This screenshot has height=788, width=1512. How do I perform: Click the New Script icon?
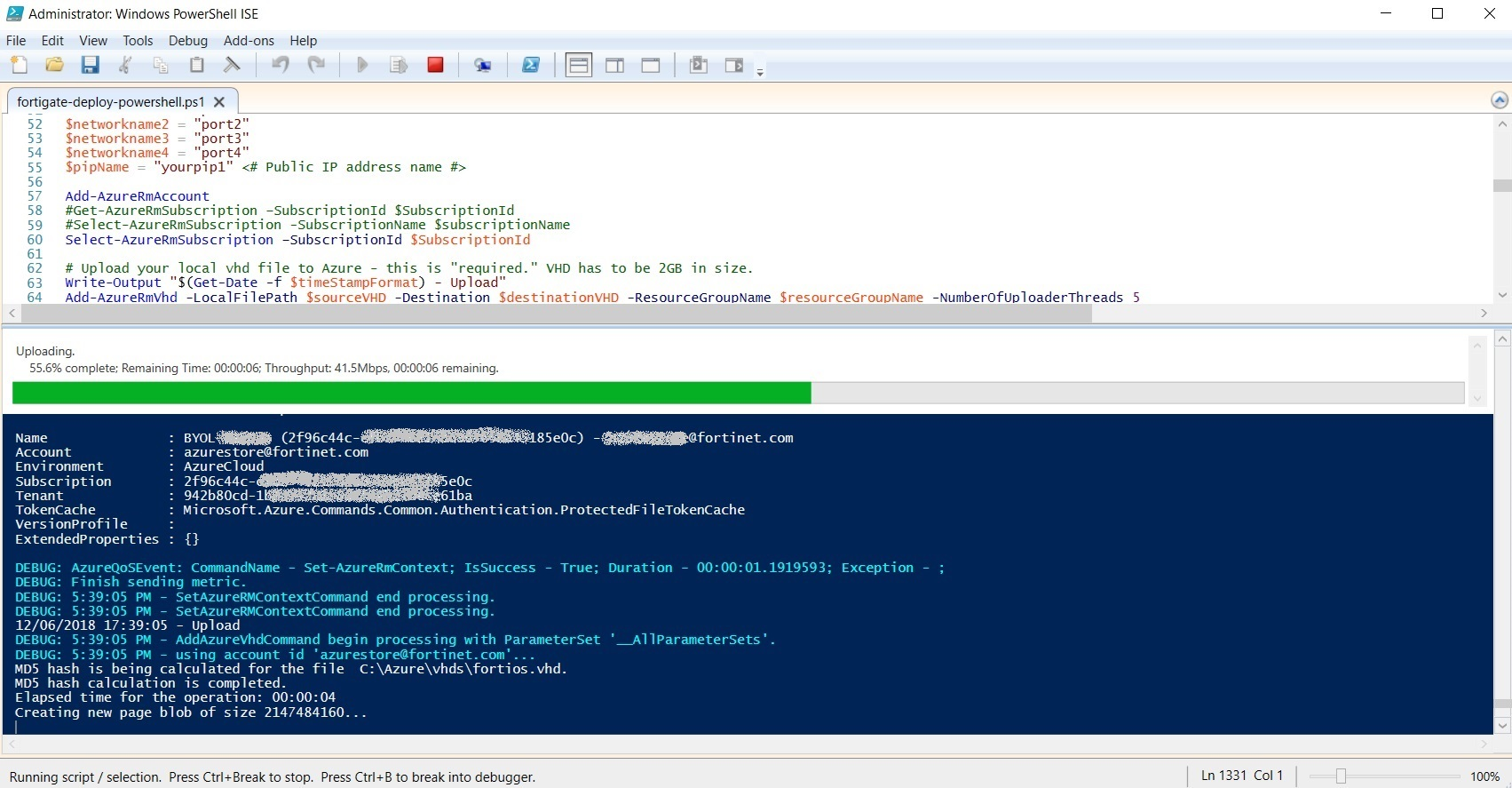pos(19,65)
